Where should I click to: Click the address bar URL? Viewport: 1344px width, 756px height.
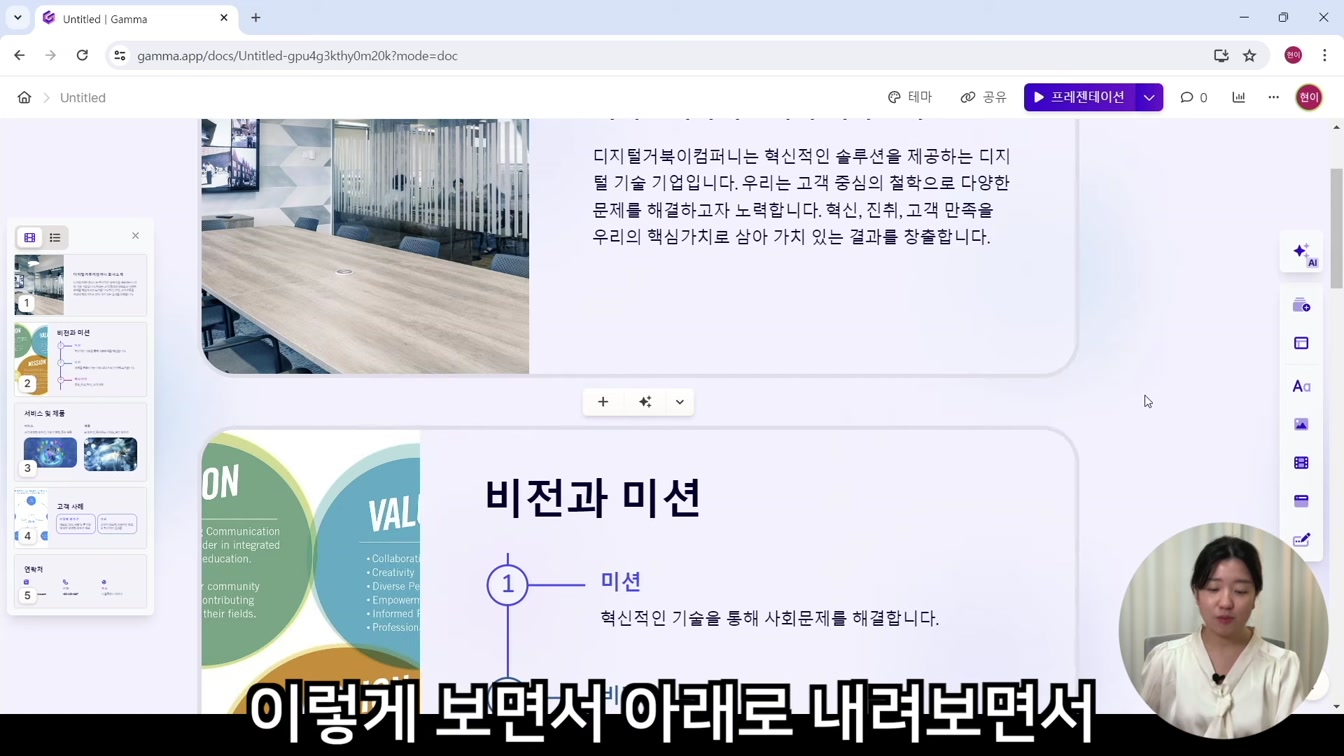(x=297, y=56)
